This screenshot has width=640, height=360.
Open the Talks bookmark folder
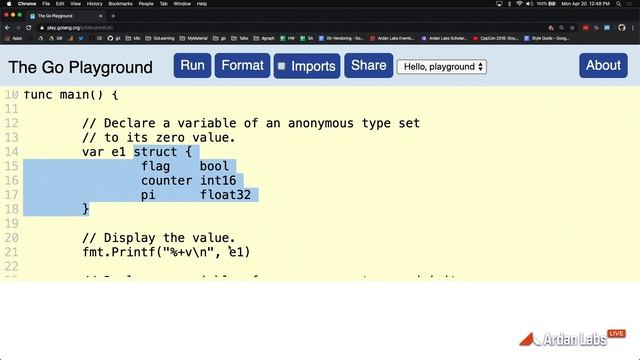240,38
